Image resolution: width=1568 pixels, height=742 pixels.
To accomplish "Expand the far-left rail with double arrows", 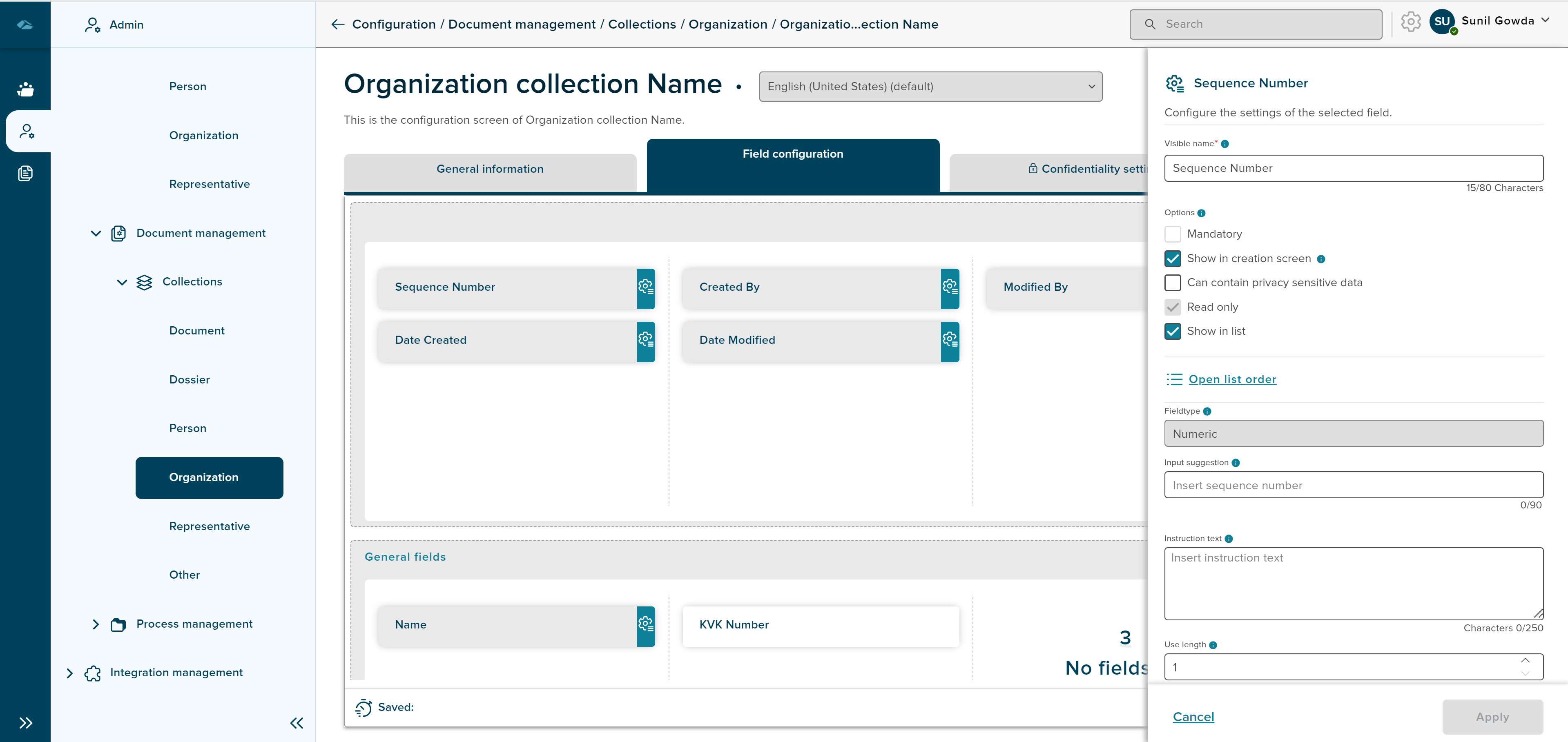I will [x=26, y=722].
